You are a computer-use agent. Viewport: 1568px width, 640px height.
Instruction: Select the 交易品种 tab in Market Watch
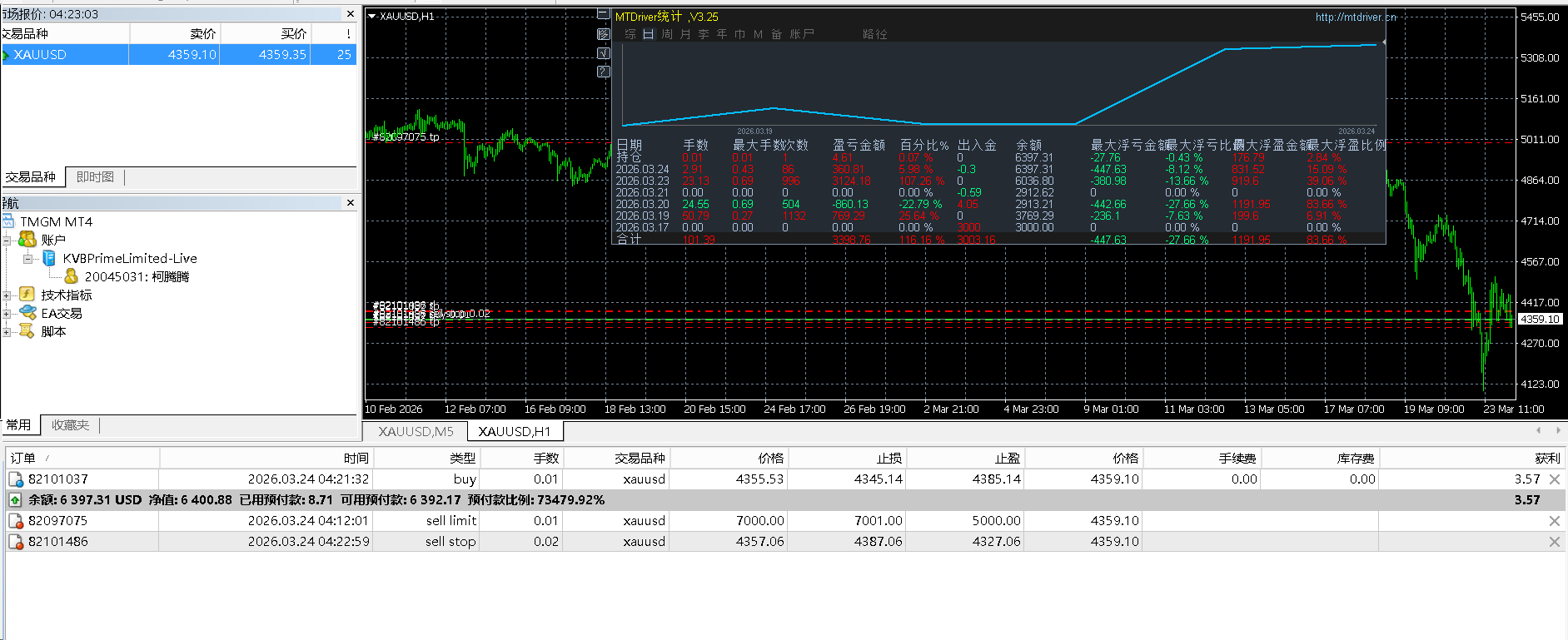click(x=31, y=177)
